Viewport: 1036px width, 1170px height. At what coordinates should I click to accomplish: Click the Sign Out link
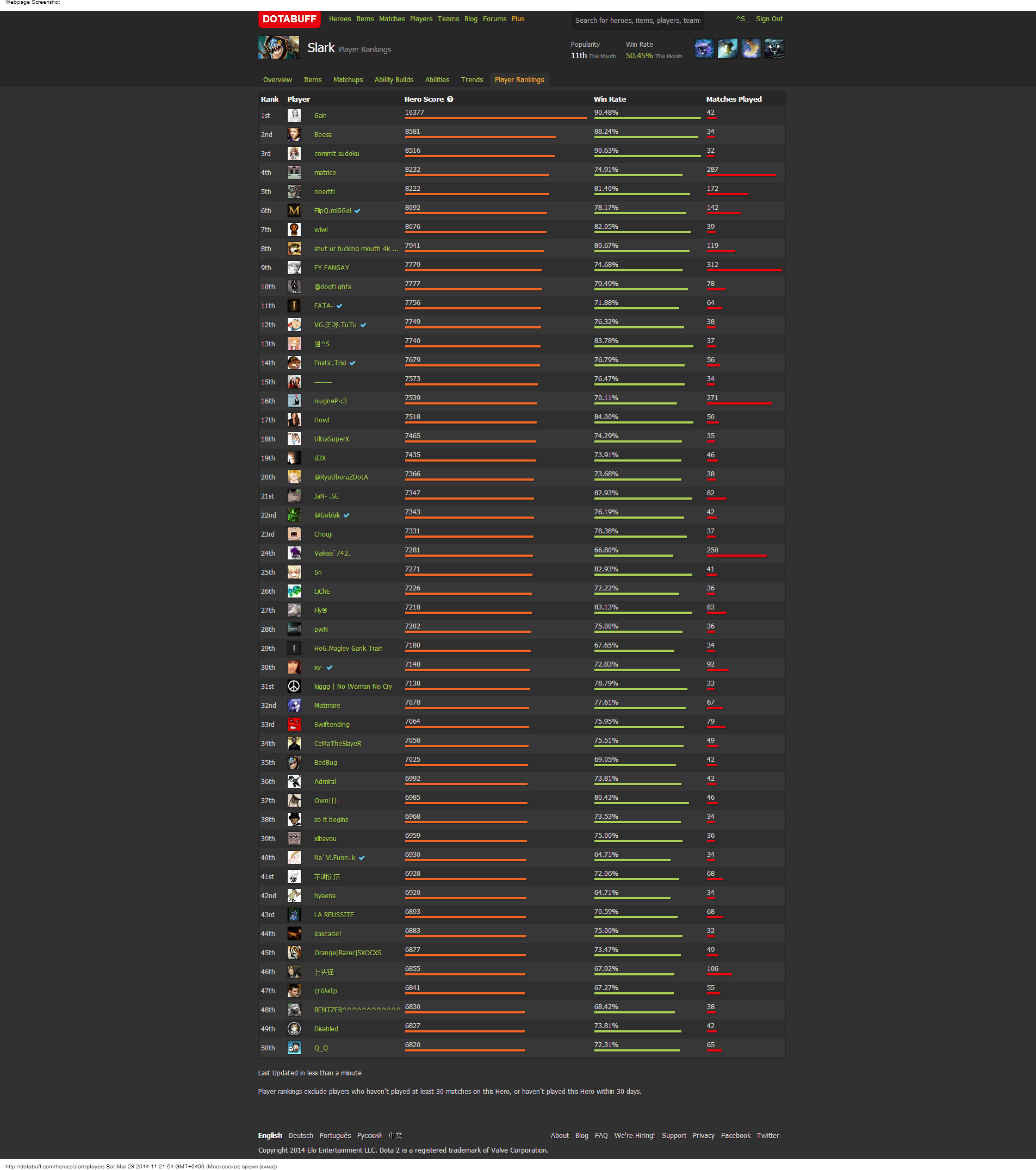768,19
